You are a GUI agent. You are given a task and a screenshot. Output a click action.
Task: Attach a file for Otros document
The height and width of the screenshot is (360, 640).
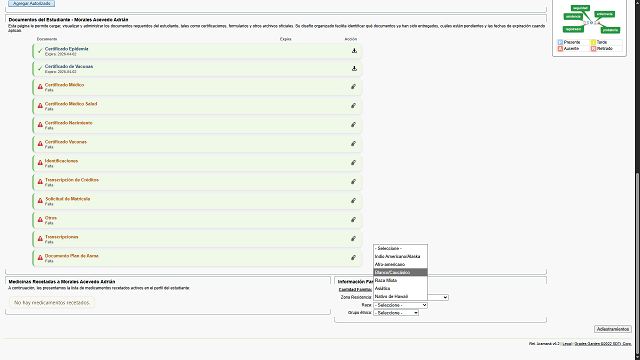353,220
